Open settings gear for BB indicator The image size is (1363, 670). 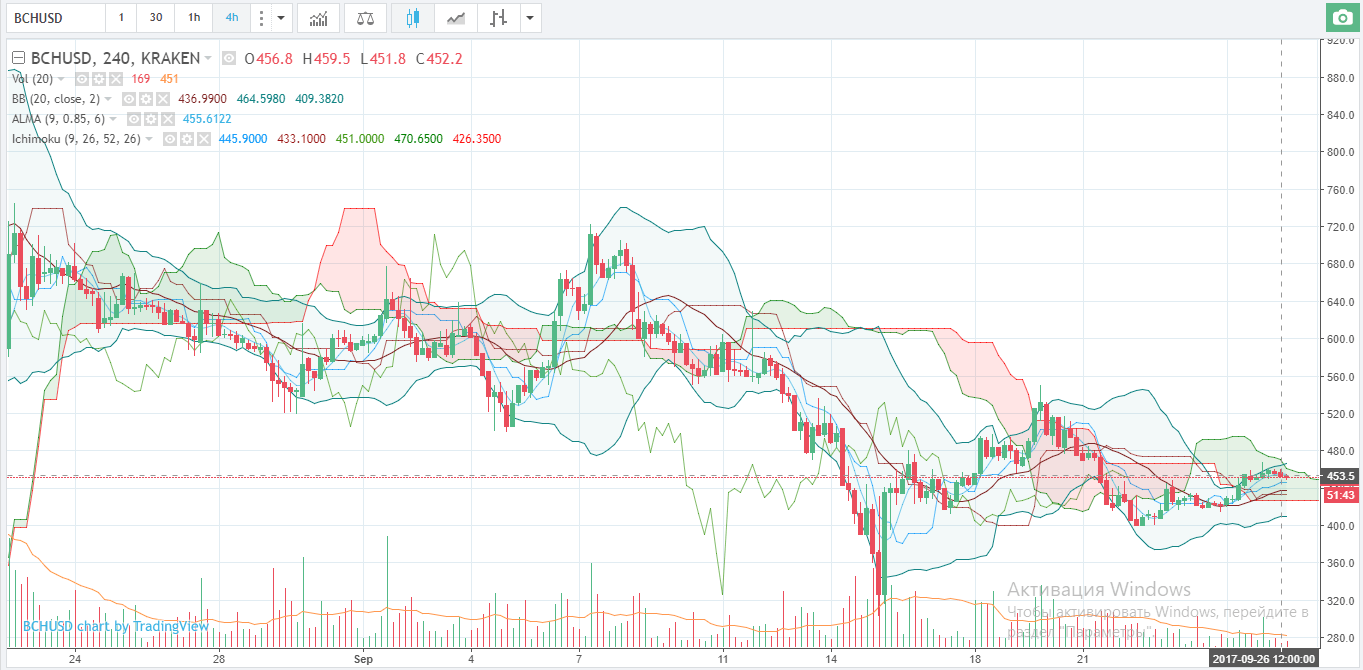(x=145, y=99)
